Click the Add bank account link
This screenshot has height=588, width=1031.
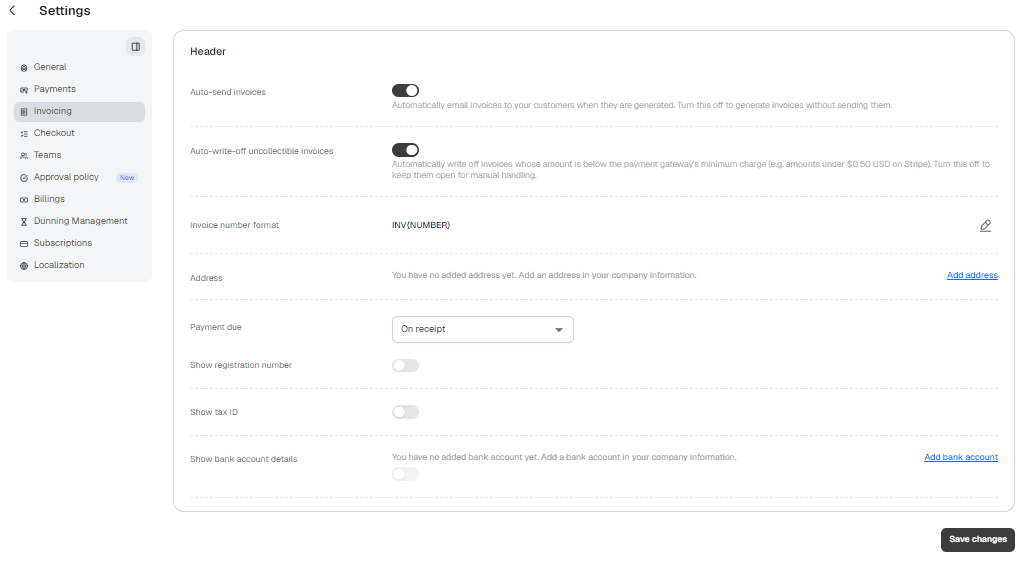961,457
